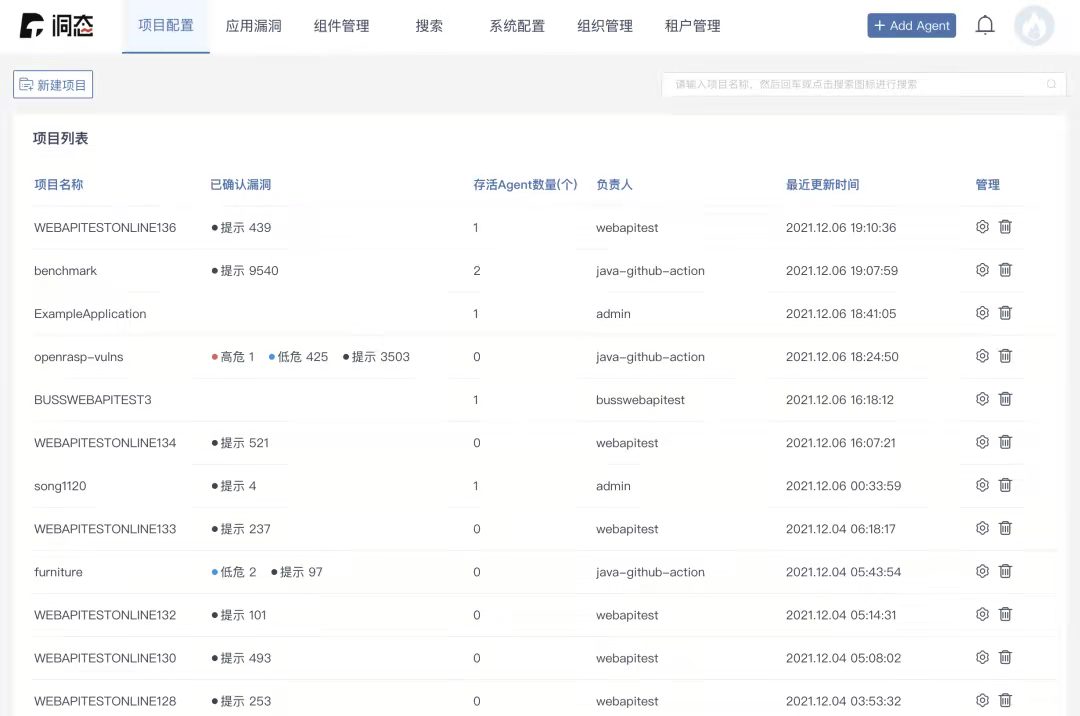Delete the WEBAPITESTONLINE136 project
The width and height of the screenshot is (1080, 716).
(1005, 227)
